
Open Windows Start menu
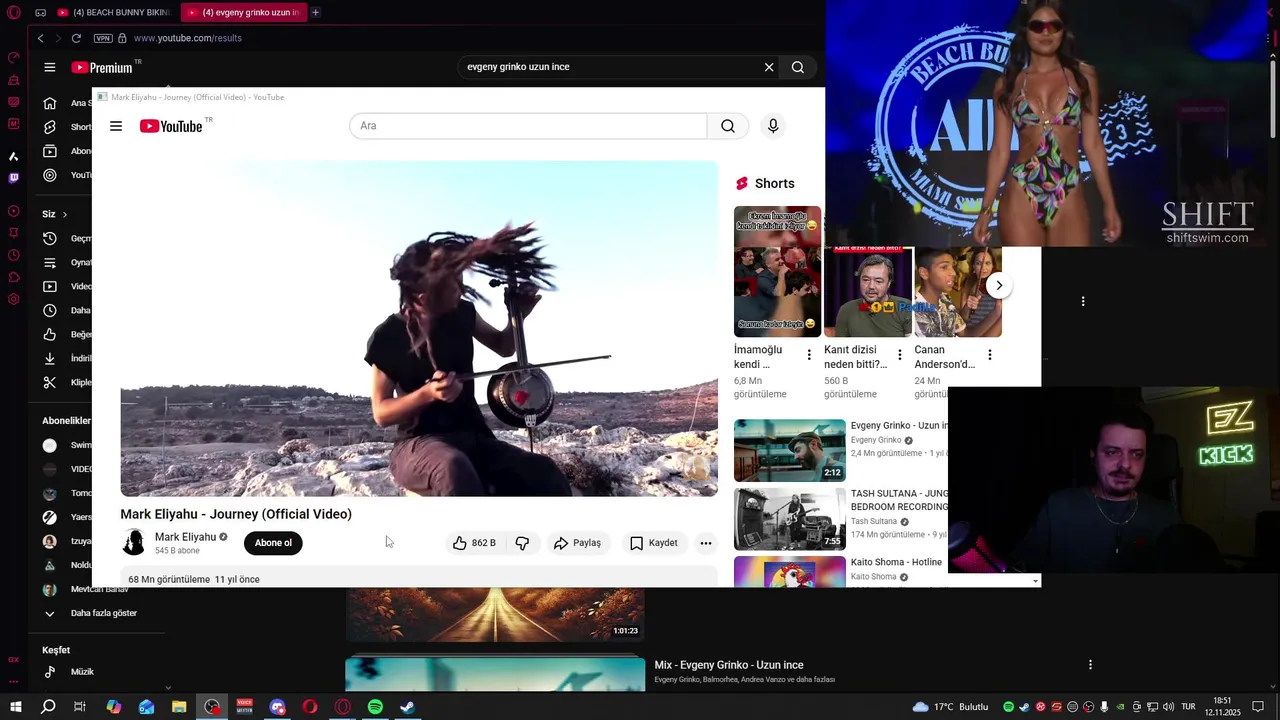15,707
